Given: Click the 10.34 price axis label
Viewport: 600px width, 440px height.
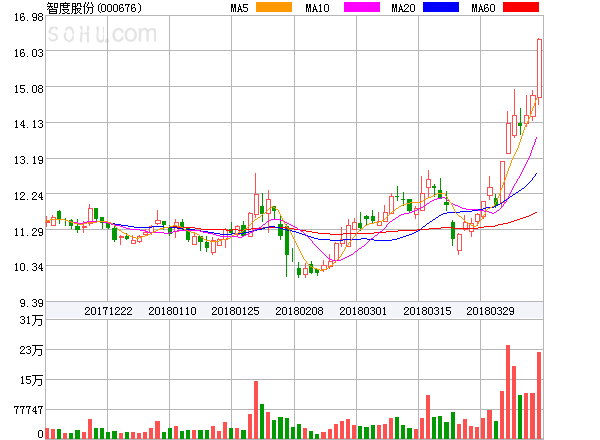Looking at the screenshot, I should pyautogui.click(x=29, y=267).
